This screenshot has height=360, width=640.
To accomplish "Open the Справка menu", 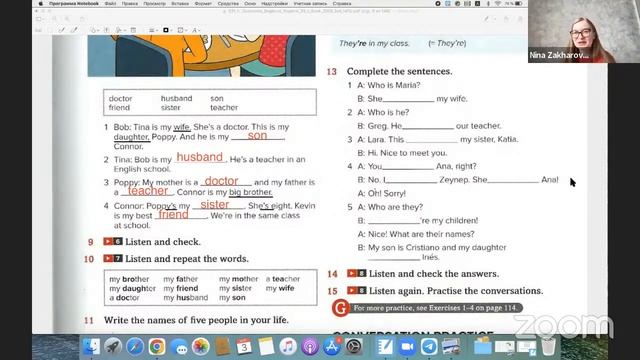I will (342, 4).
